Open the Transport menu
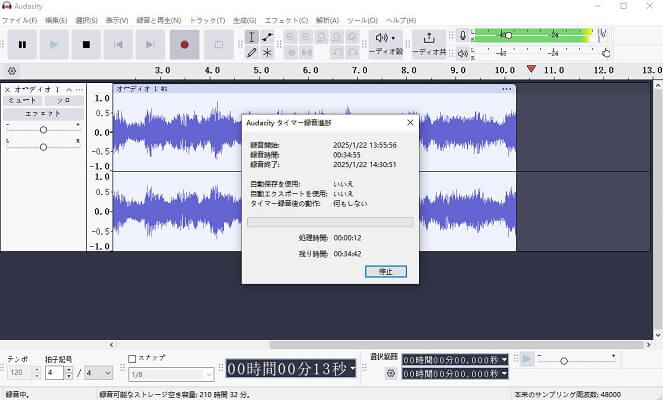The height and width of the screenshot is (400, 663). tap(159, 20)
